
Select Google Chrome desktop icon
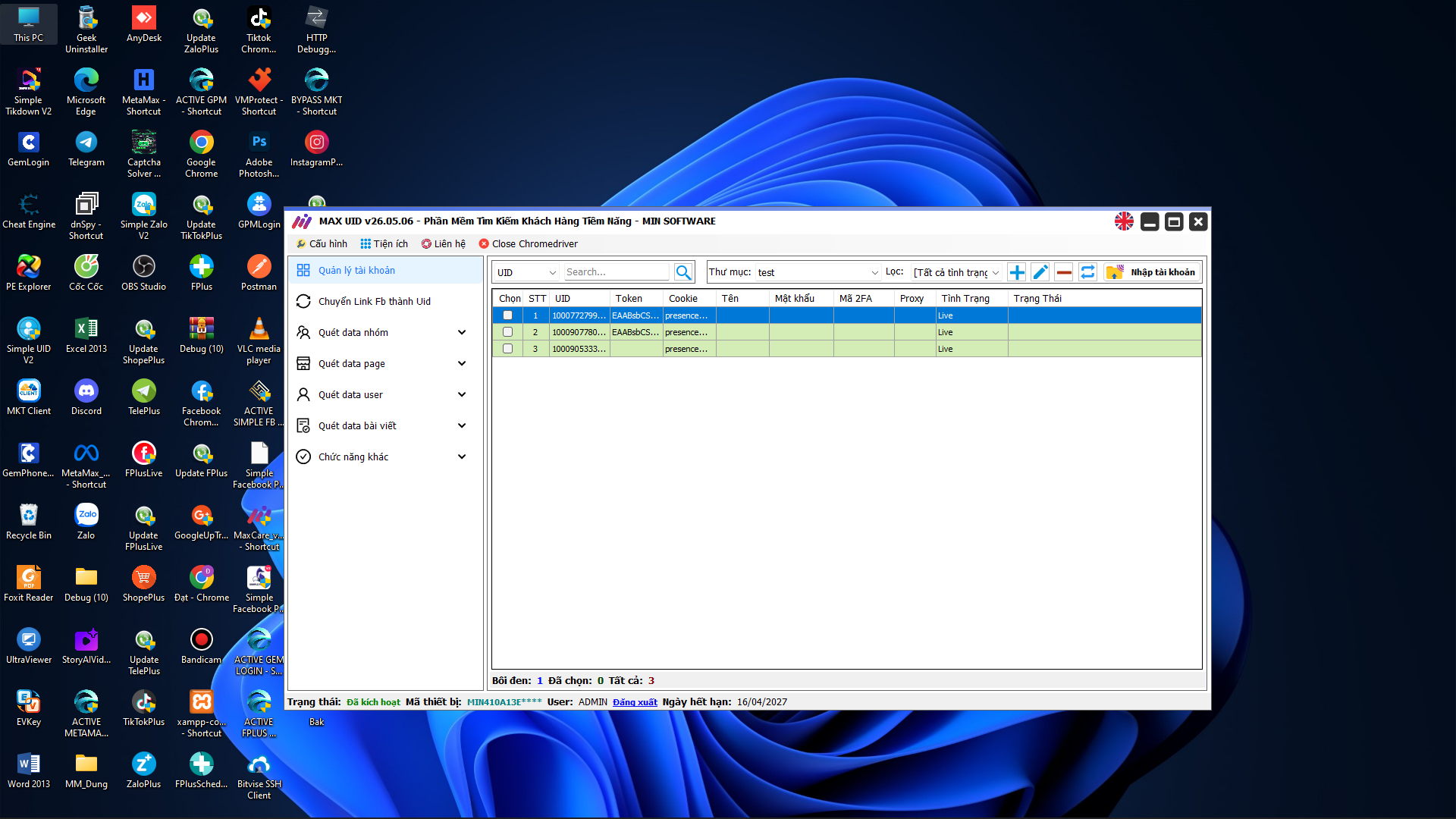(x=202, y=154)
